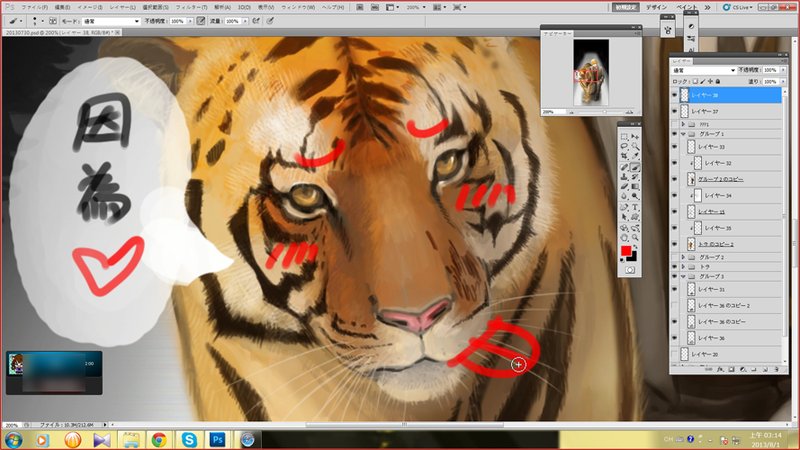Open the イメージ(I) menu
The width and height of the screenshot is (800, 450).
click(89, 7)
